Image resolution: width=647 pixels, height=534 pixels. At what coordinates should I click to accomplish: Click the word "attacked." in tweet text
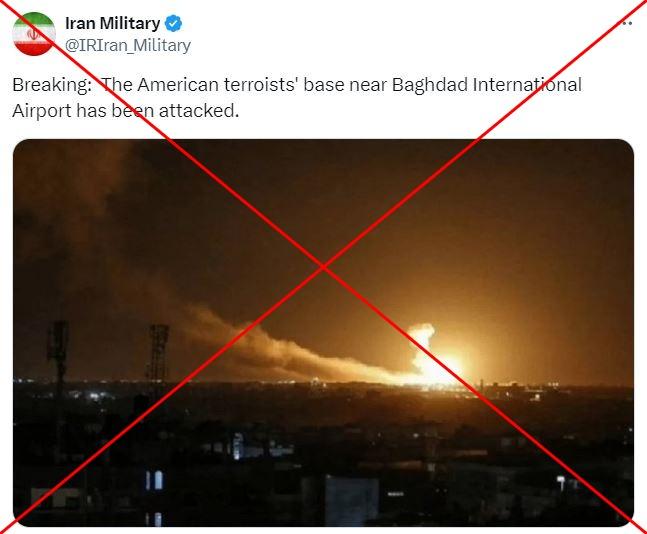199,111
